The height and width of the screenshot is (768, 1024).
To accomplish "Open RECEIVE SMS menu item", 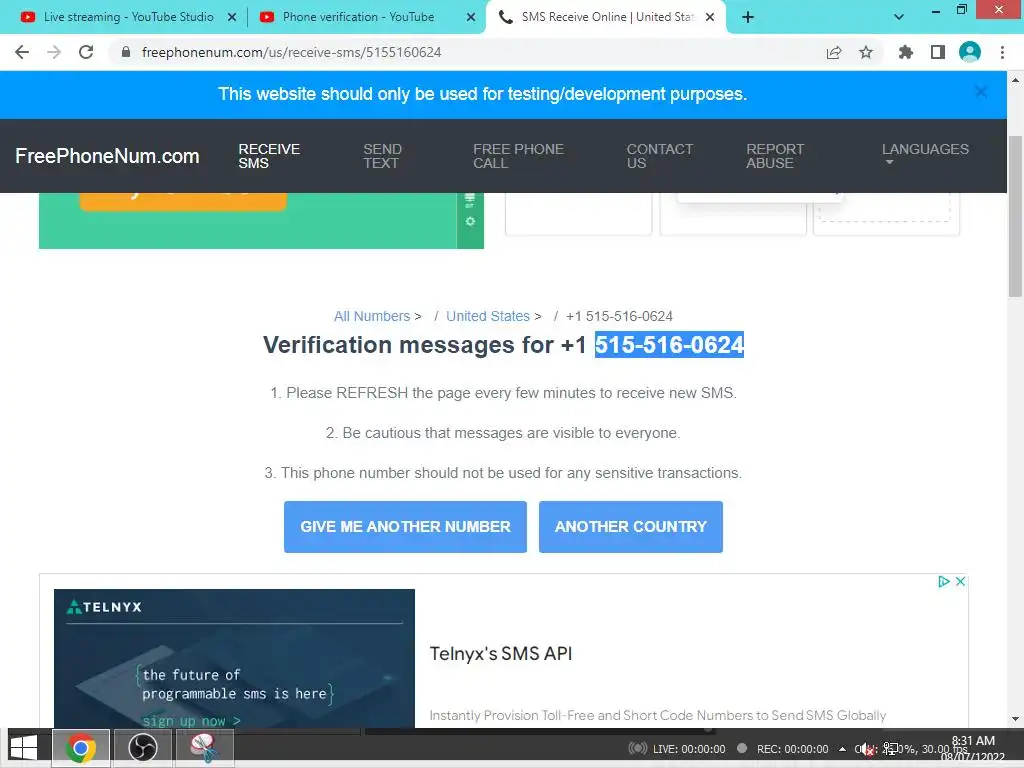I will click(268, 156).
